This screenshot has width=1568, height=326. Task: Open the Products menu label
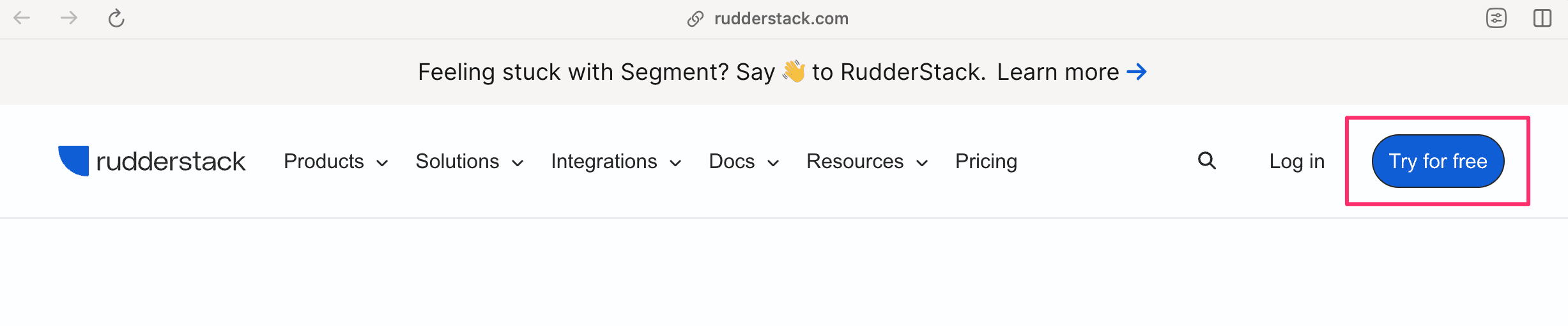(324, 161)
